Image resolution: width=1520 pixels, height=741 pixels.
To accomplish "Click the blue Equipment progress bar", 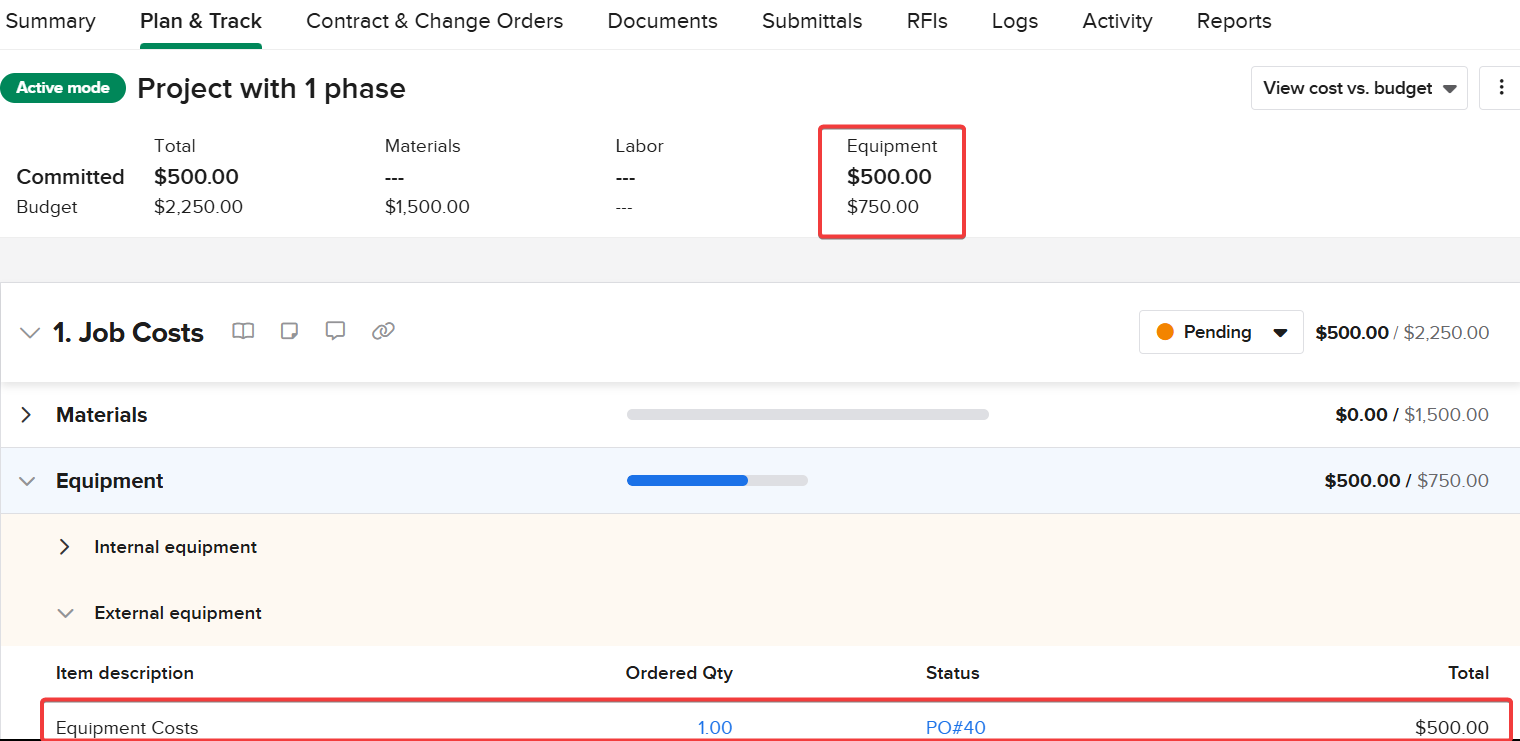I will (688, 481).
